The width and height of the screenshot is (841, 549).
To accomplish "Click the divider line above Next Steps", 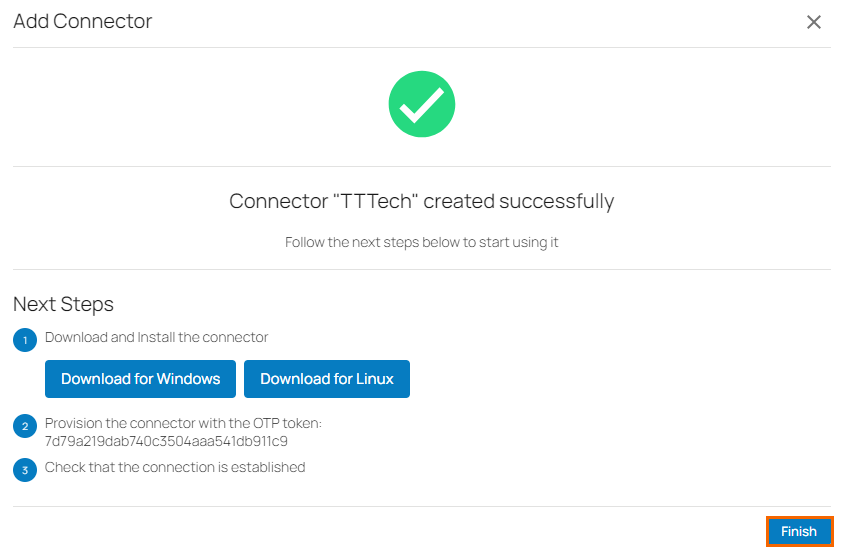I will (x=421, y=269).
